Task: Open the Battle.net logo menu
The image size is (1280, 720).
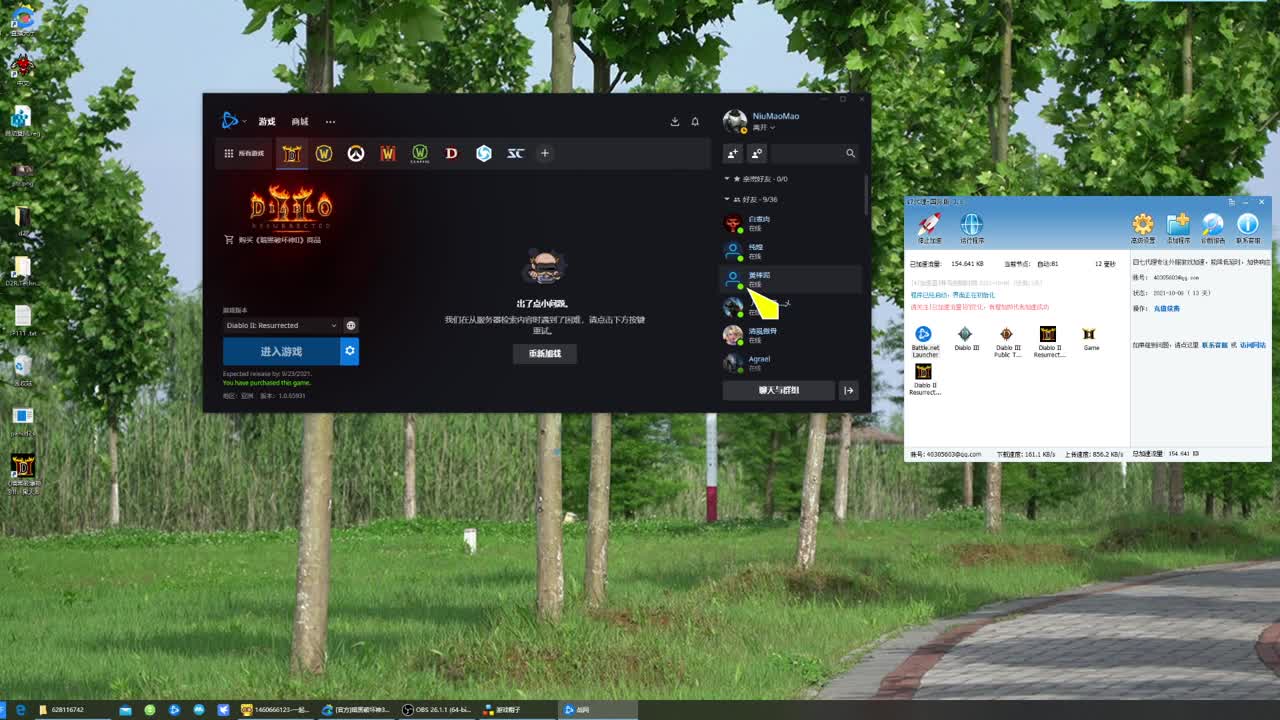Action: [232, 121]
